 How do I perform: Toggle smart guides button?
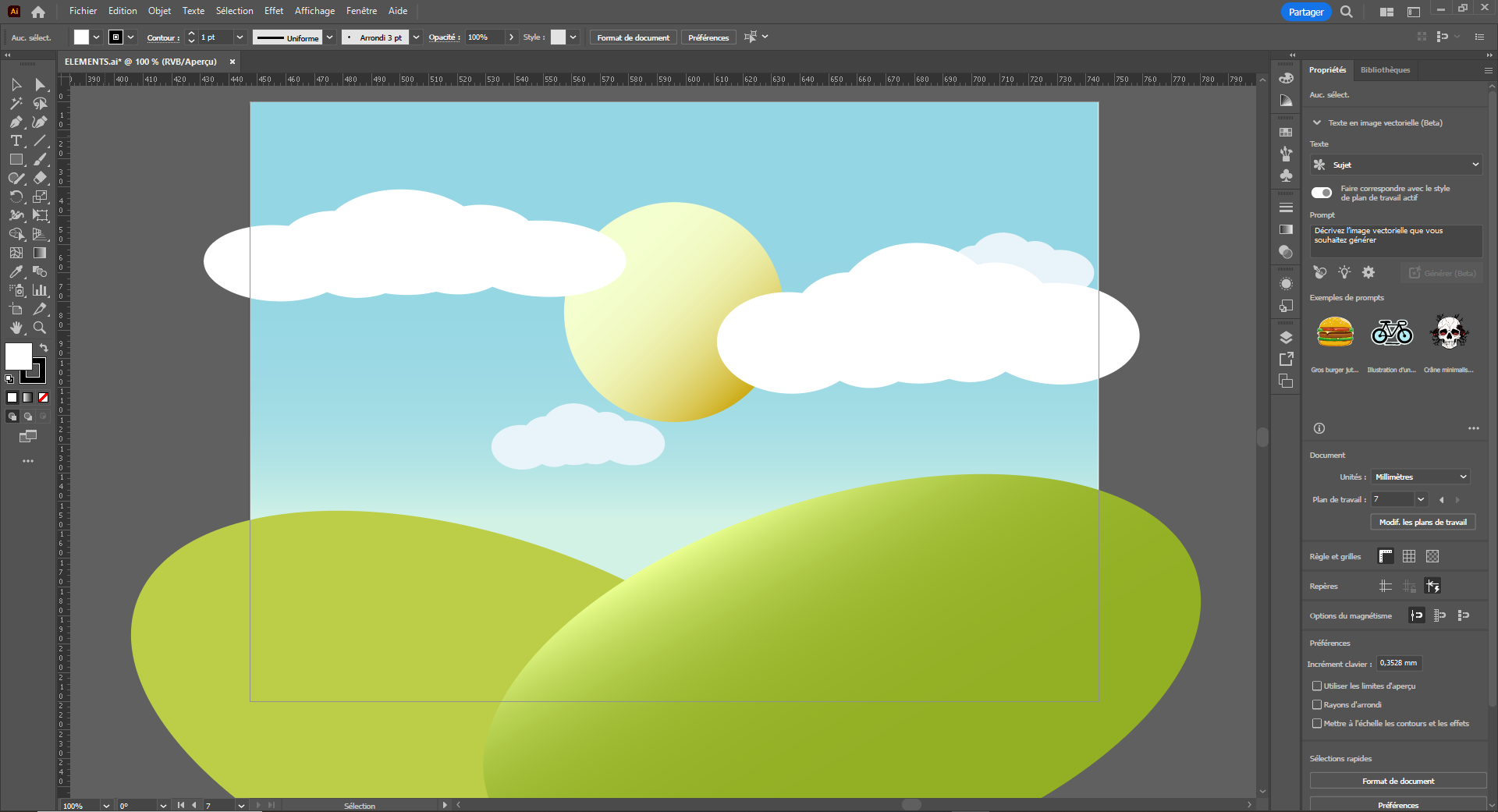tap(1432, 586)
